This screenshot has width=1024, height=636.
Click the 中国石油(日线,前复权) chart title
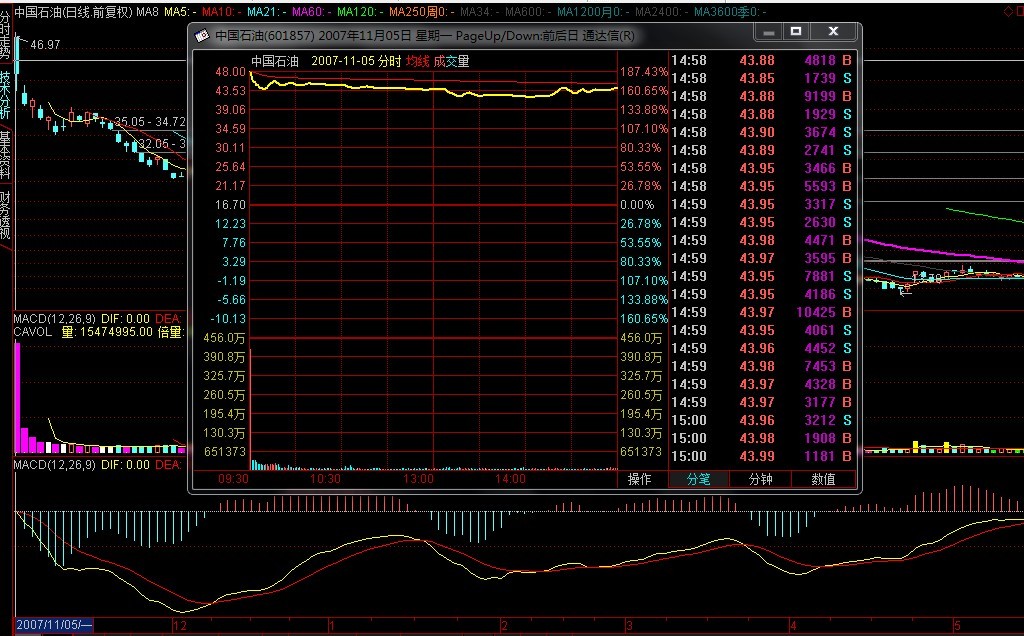point(72,12)
